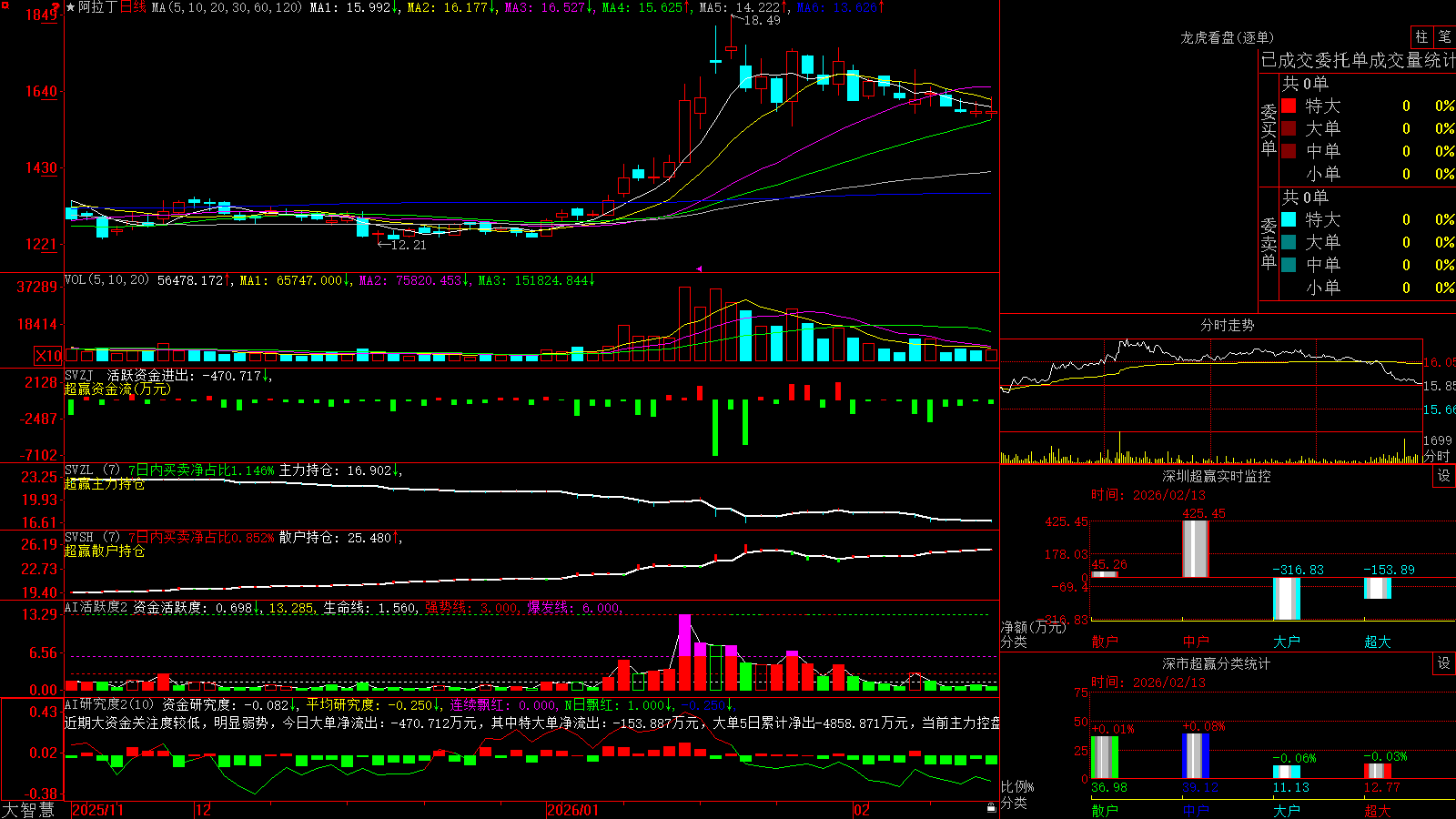Open the VOL(5,10,20) indicator label
This screenshot has width=1456, height=819.
point(106,280)
